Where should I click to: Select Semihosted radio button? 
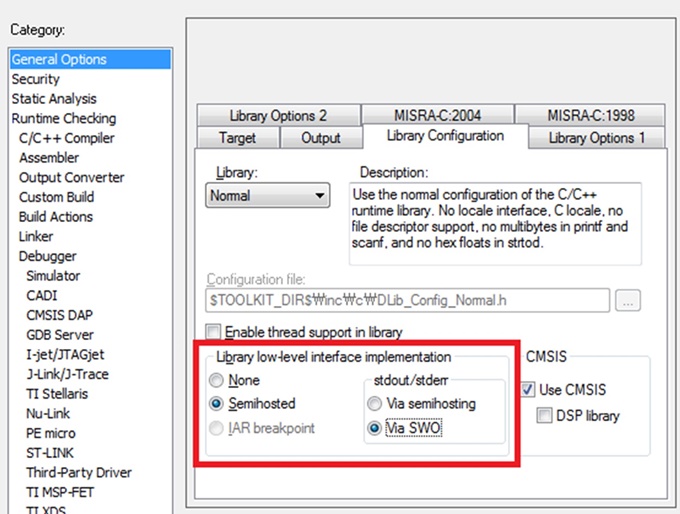click(216, 404)
